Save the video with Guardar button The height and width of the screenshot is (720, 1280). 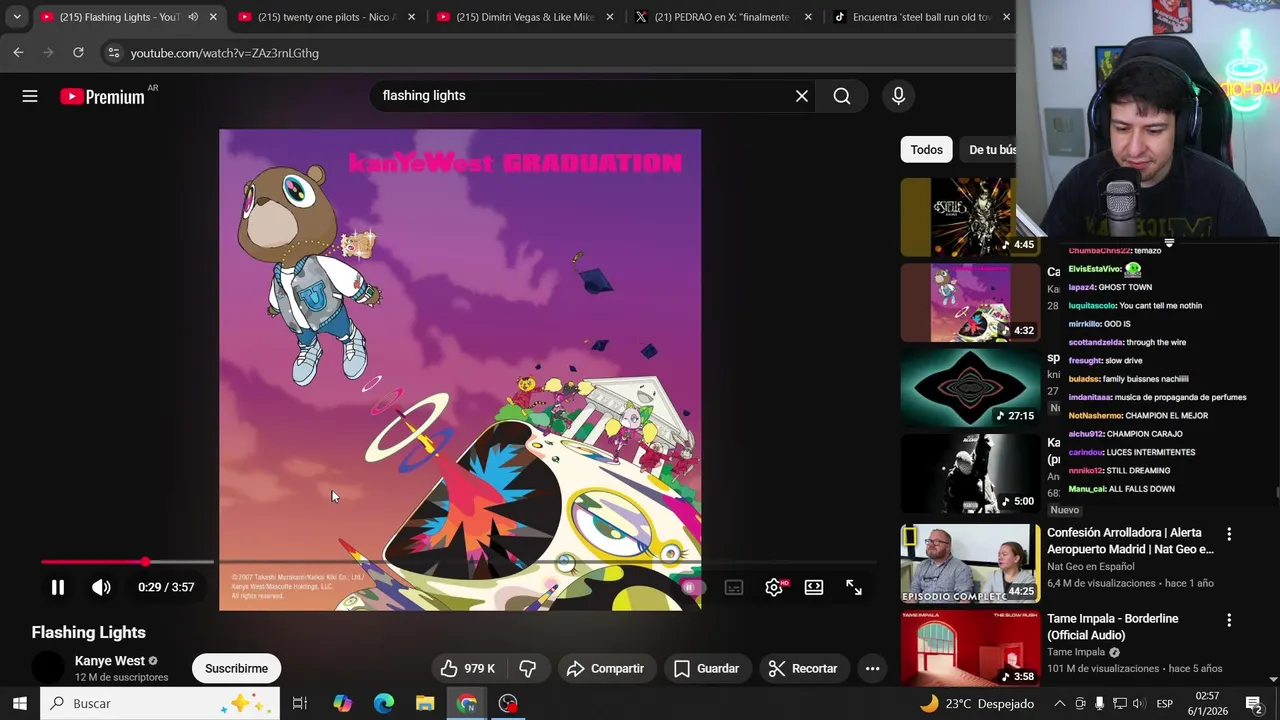pos(706,669)
